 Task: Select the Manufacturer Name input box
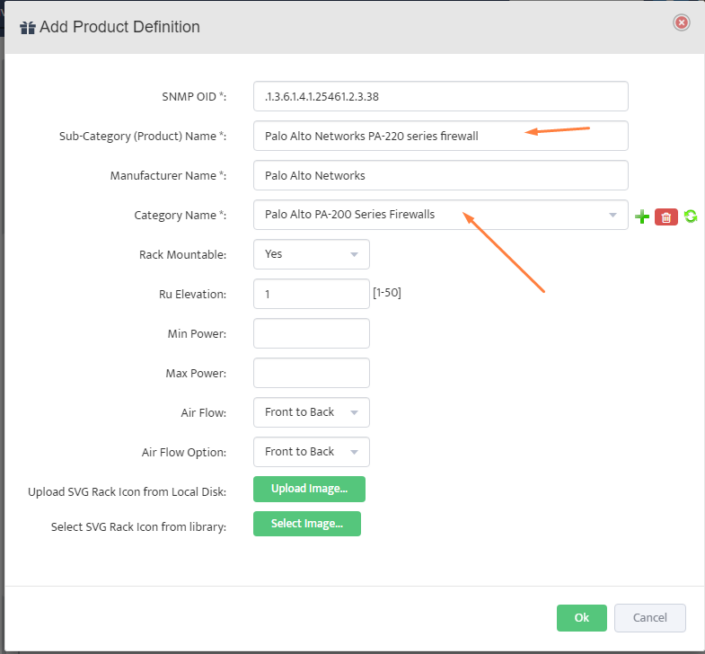[x=440, y=175]
